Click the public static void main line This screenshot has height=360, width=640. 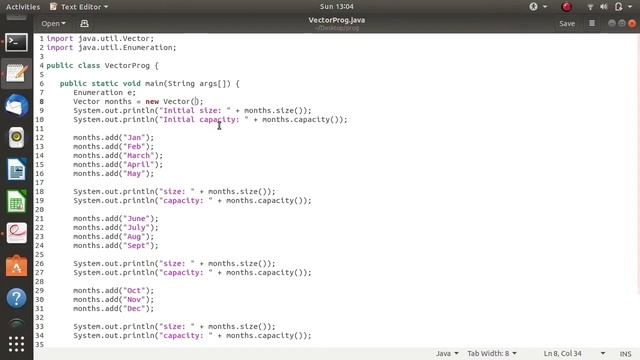coord(150,83)
